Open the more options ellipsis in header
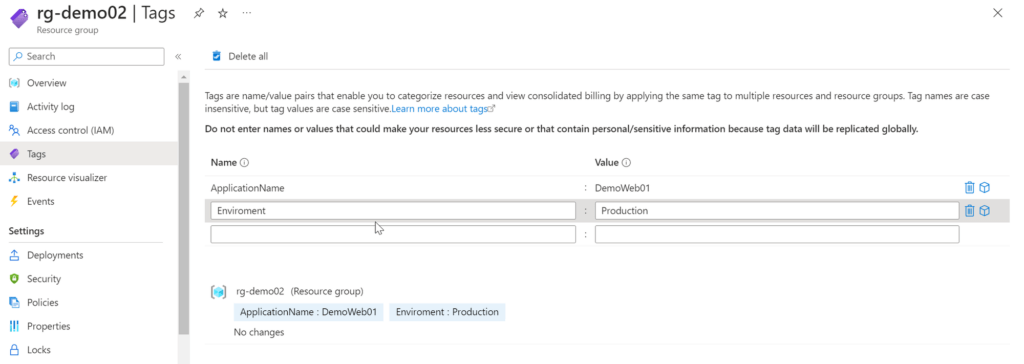1024x364 pixels. click(x=246, y=13)
